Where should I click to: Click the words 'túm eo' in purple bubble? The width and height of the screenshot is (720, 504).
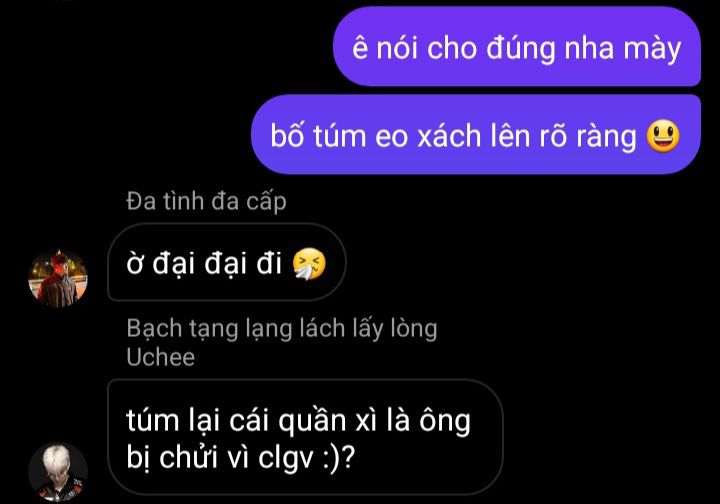(x=361, y=136)
